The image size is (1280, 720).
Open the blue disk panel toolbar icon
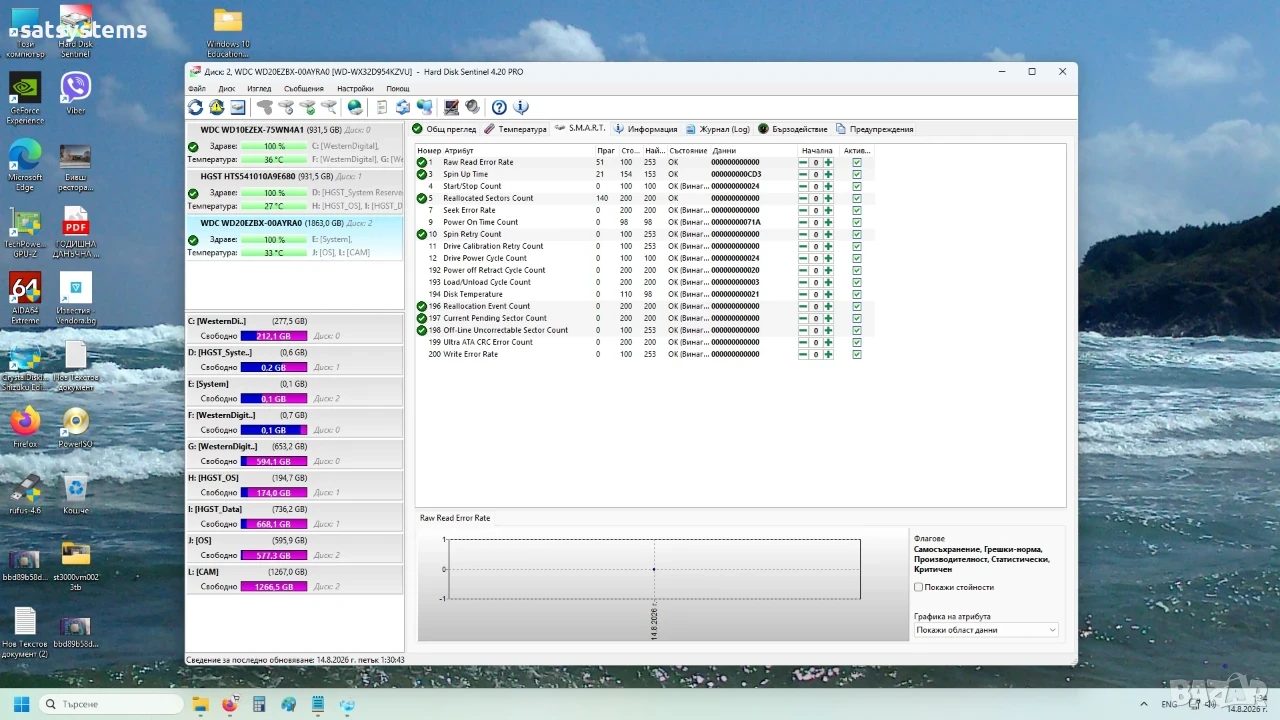point(238,107)
